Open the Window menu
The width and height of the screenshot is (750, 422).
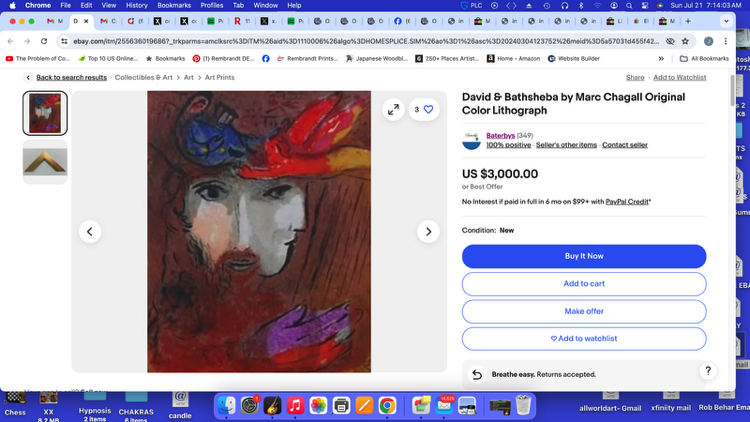265,5
